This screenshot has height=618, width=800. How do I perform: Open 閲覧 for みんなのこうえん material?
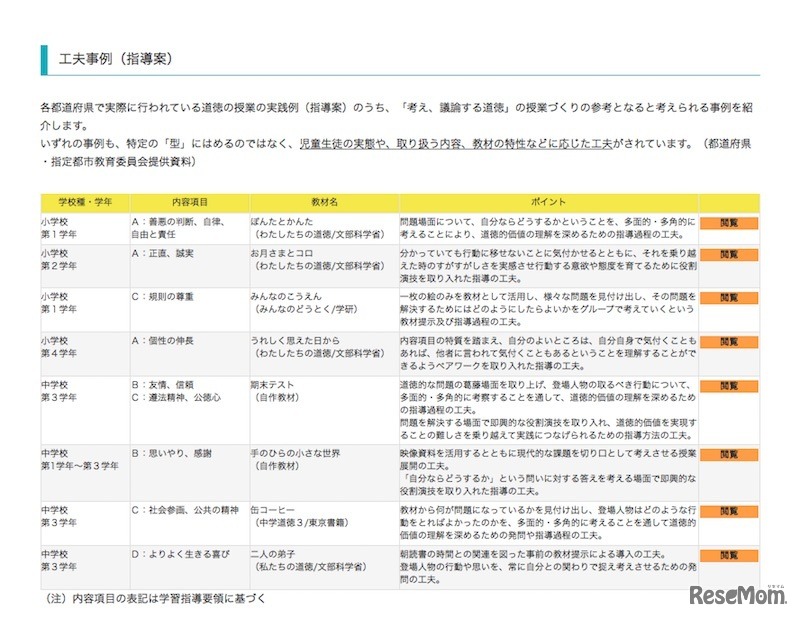point(729,297)
